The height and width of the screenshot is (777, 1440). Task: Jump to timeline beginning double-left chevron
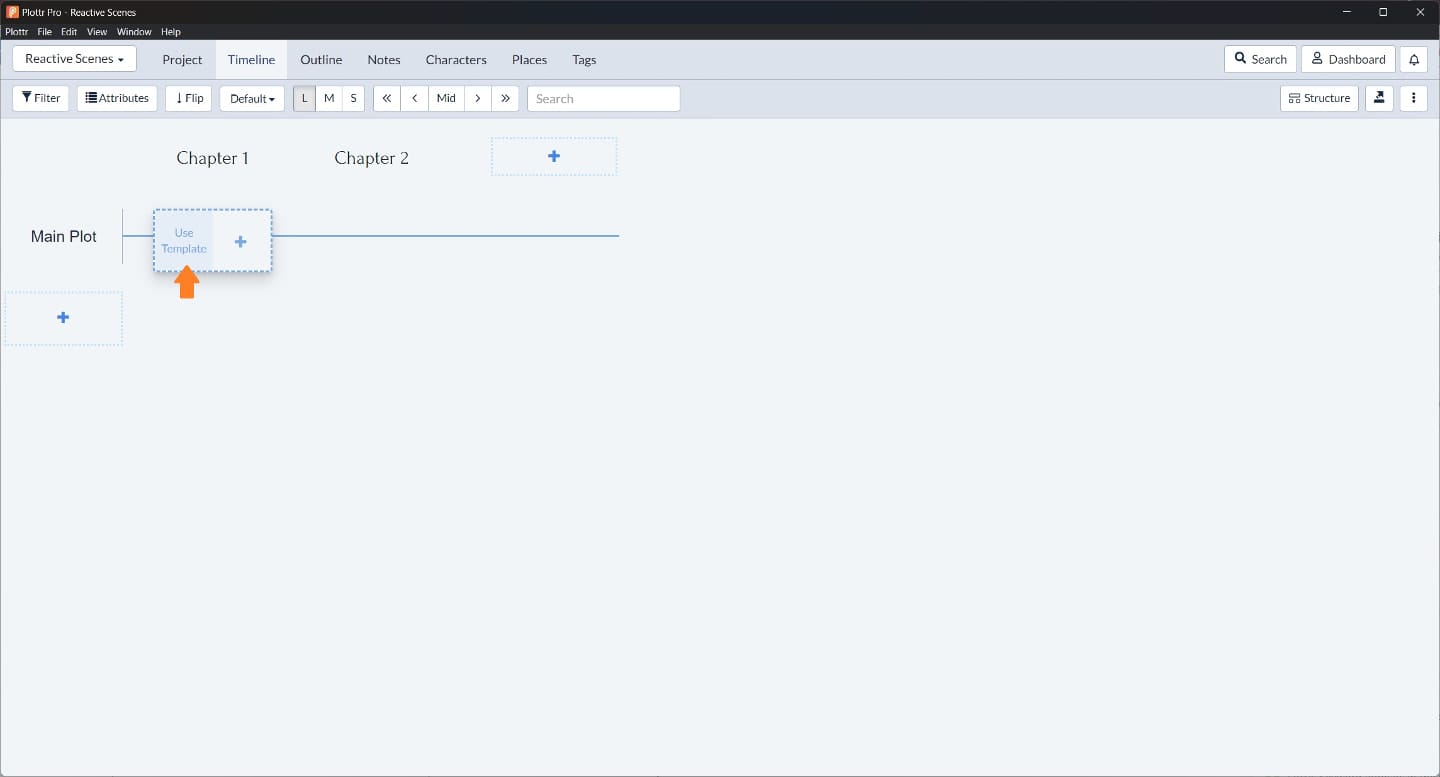pyautogui.click(x=387, y=98)
